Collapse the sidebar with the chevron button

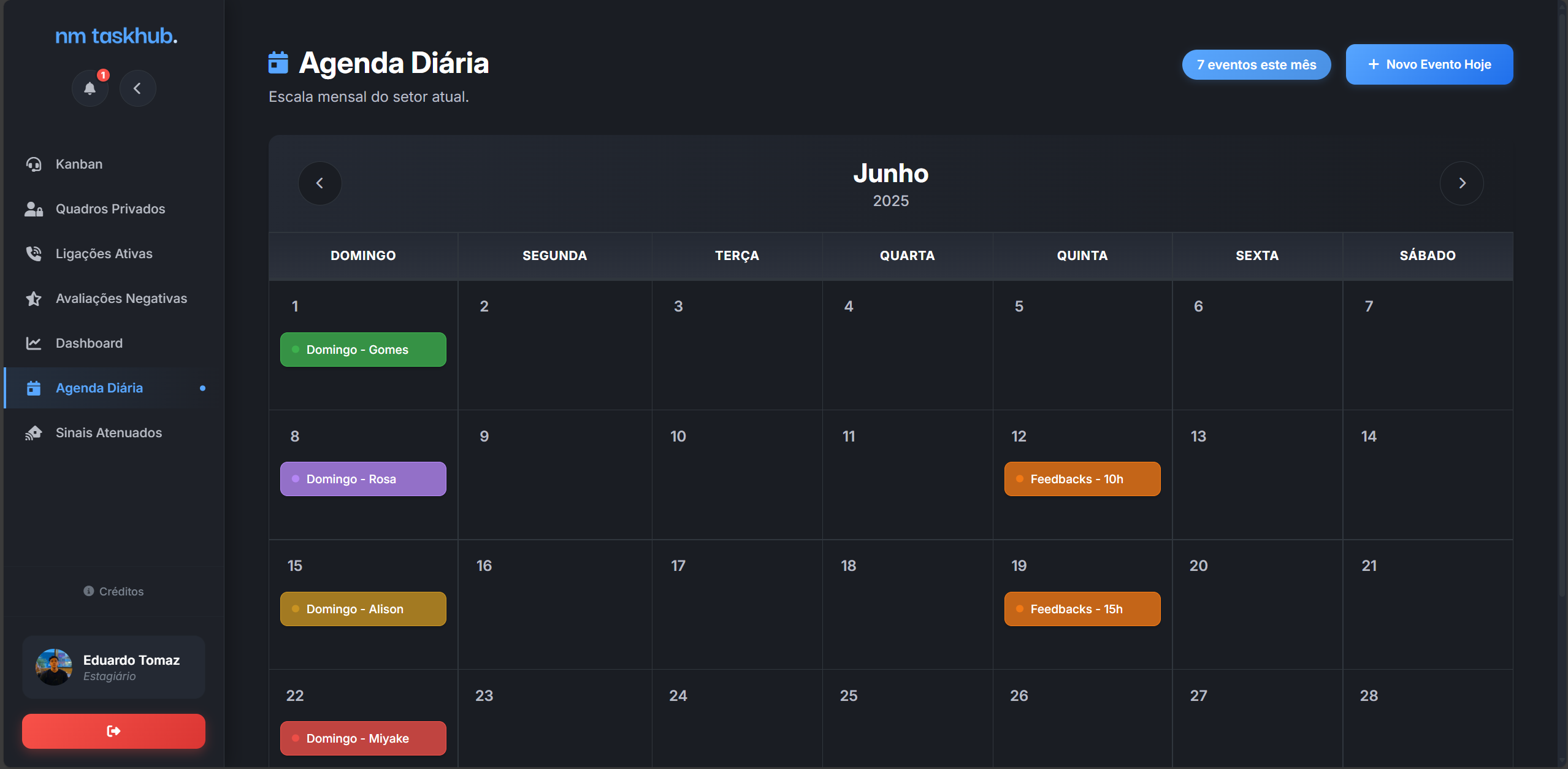(x=137, y=88)
